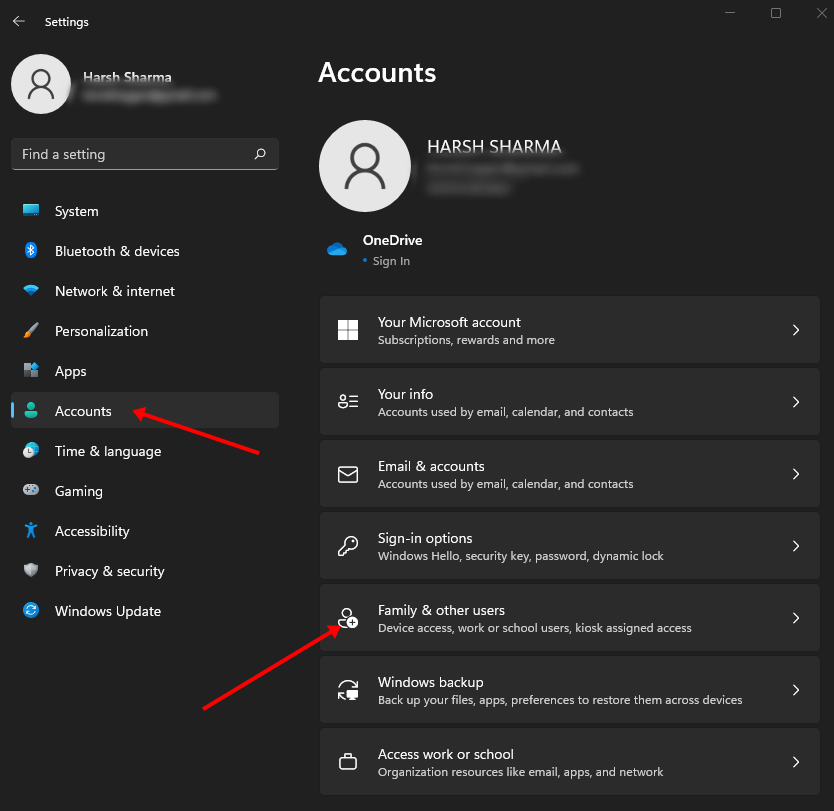This screenshot has height=811, width=834.
Task: Select Time & language in sidebar
Action: 108,451
